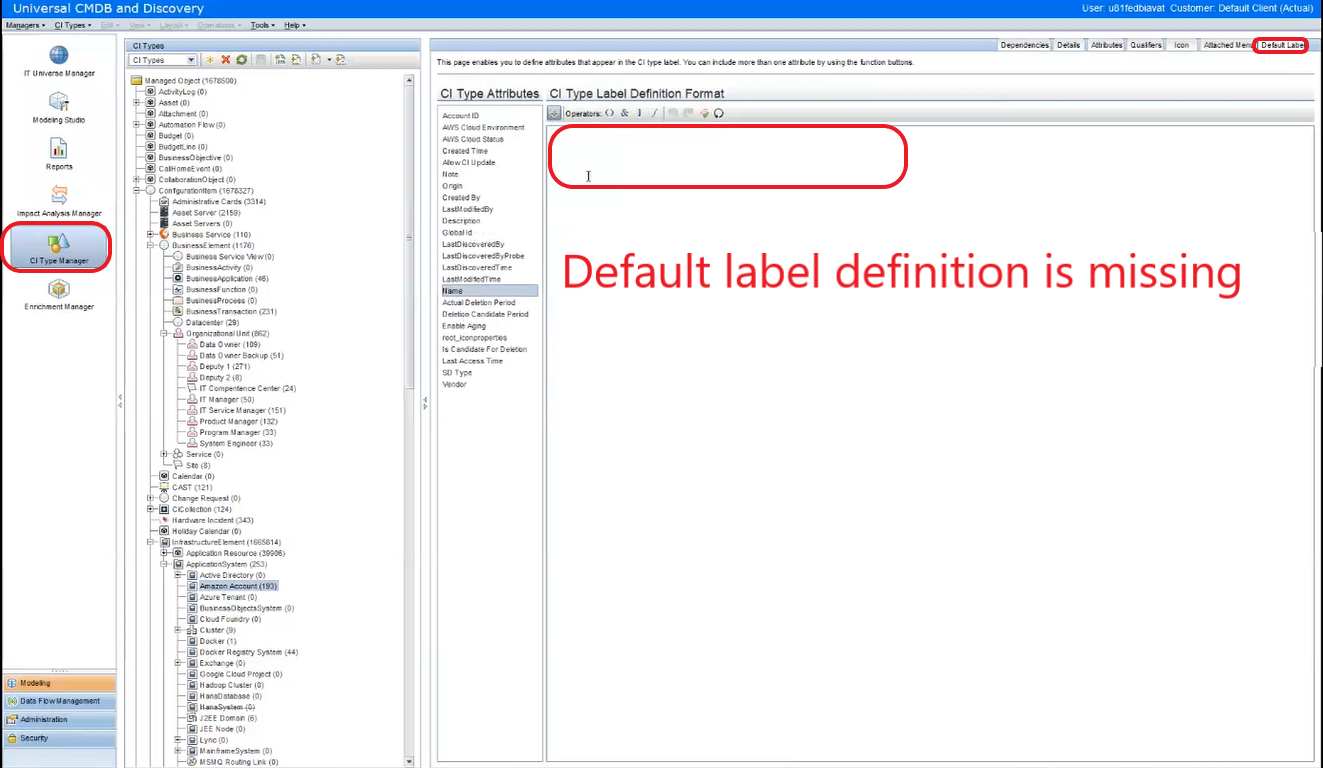
Task: Switch to the Qualifiers tab
Action: coord(1145,44)
